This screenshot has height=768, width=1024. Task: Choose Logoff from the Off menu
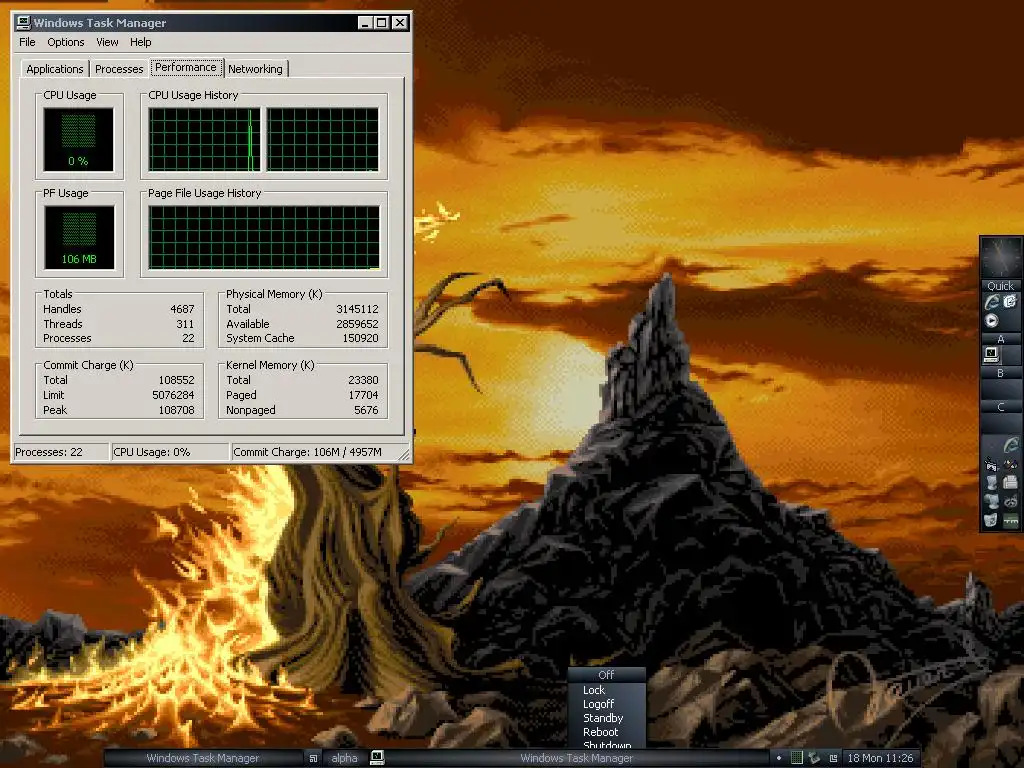tap(598, 704)
